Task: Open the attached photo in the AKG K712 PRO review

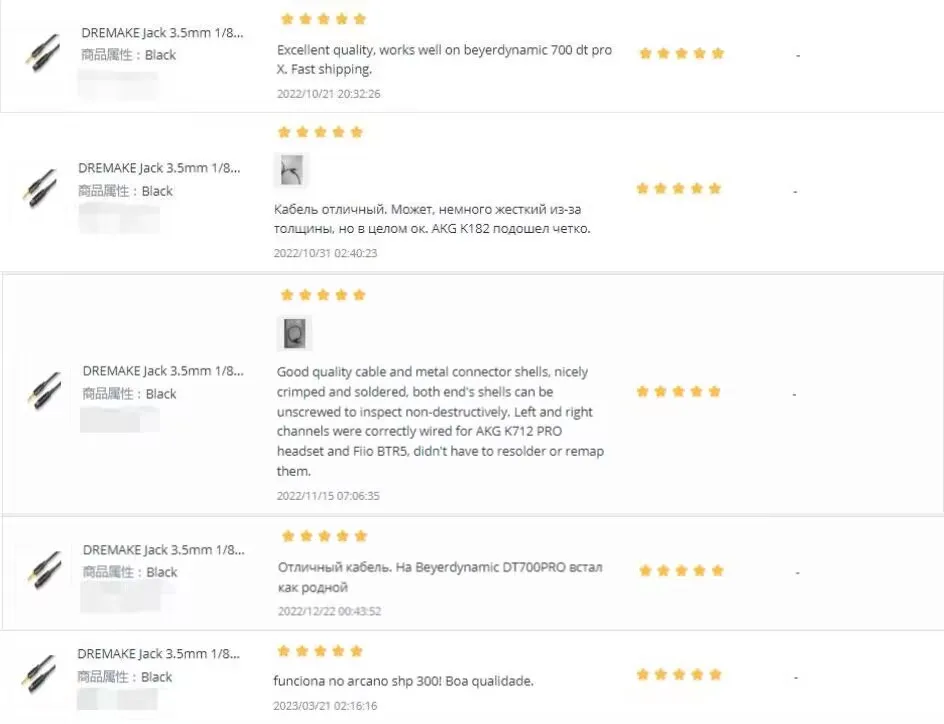Action: pyautogui.click(x=294, y=333)
